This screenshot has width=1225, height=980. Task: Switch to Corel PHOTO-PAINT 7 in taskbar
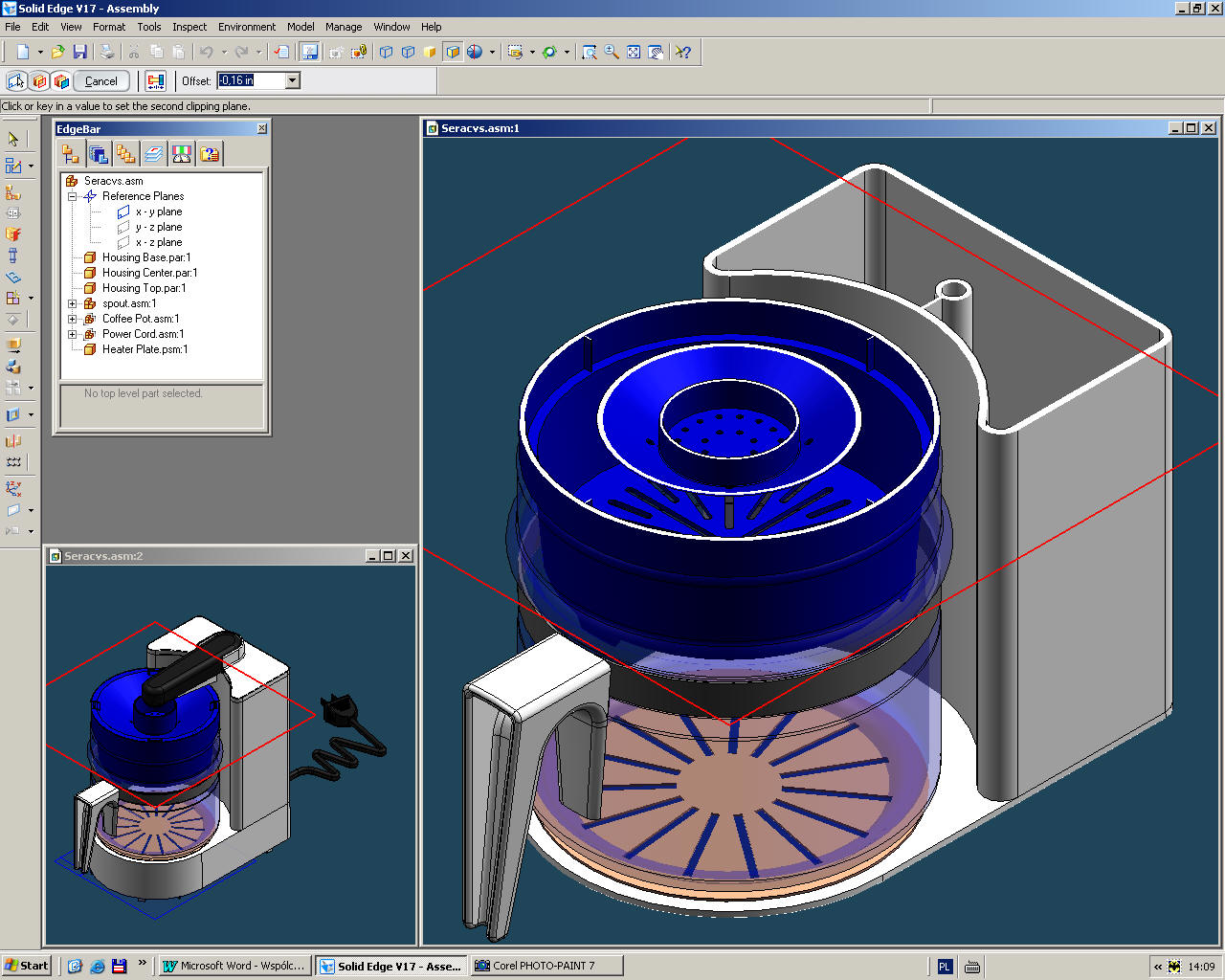tap(546, 966)
